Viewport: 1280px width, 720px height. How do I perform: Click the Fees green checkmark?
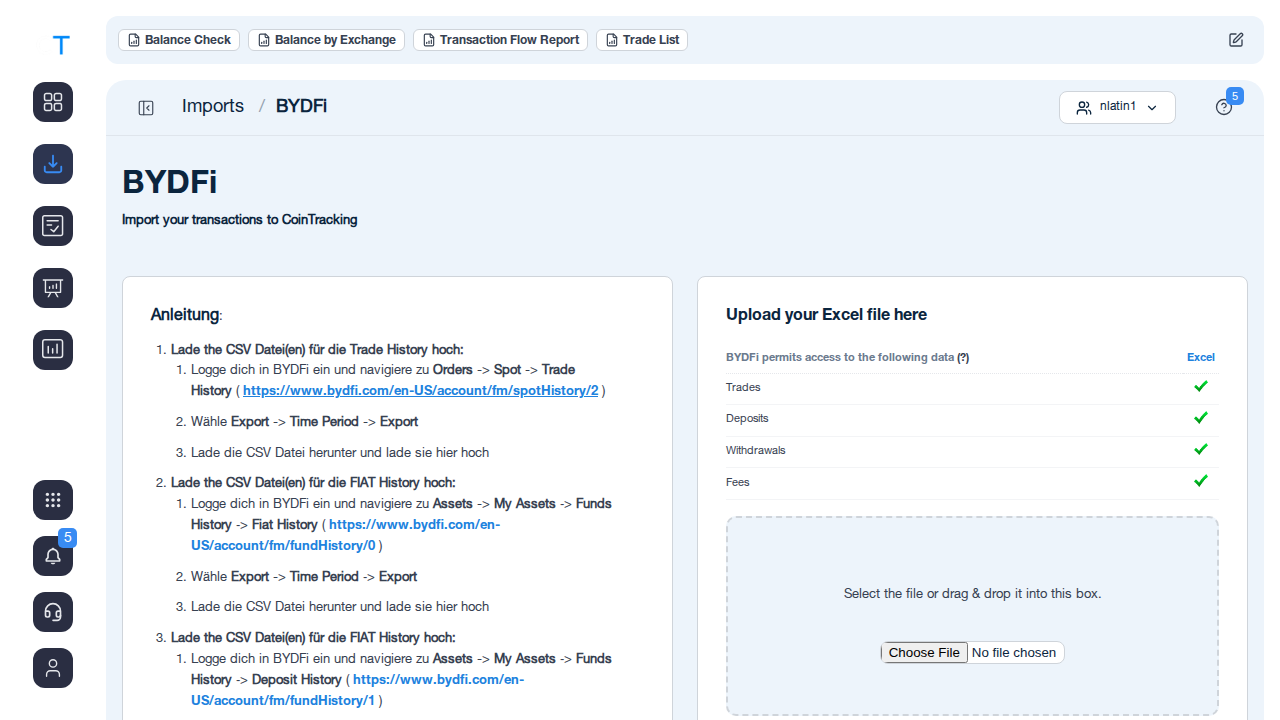1201,481
